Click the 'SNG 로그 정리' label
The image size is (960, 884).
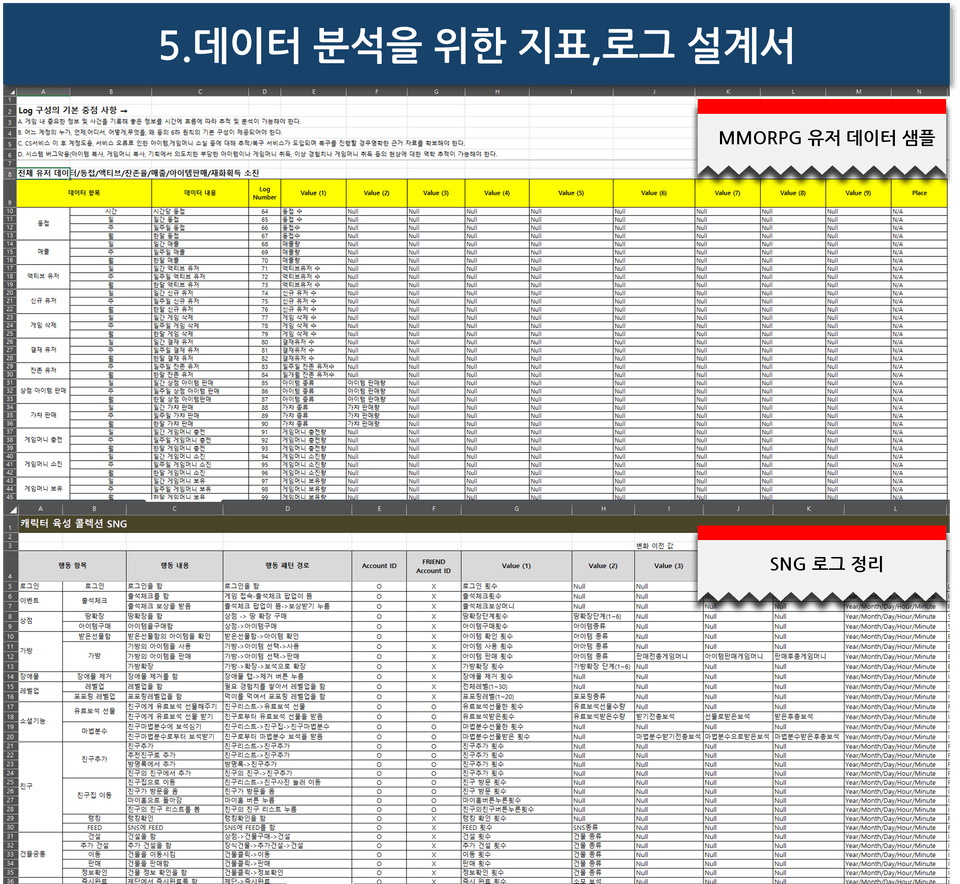click(x=827, y=563)
